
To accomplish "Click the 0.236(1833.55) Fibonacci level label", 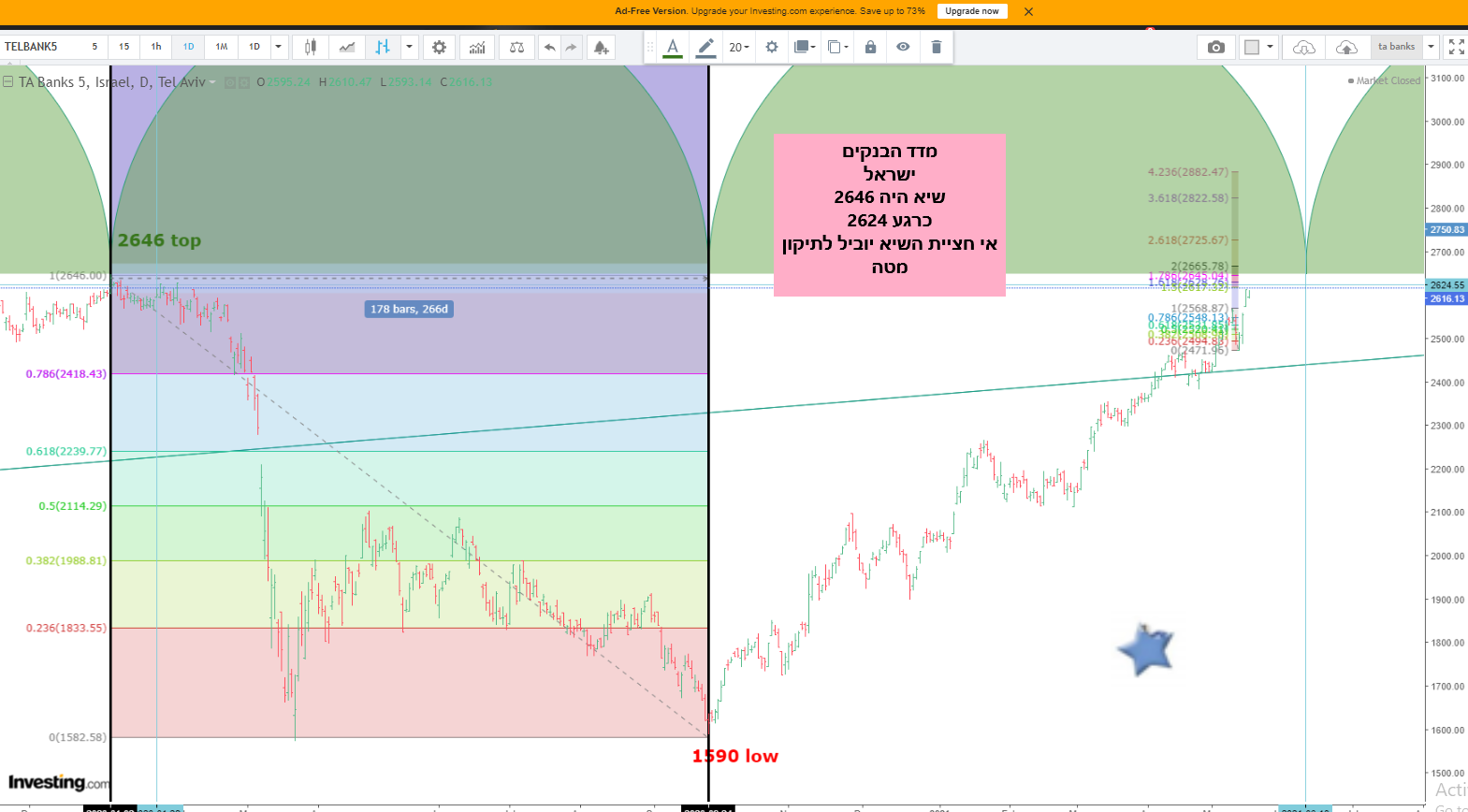I will click(65, 628).
